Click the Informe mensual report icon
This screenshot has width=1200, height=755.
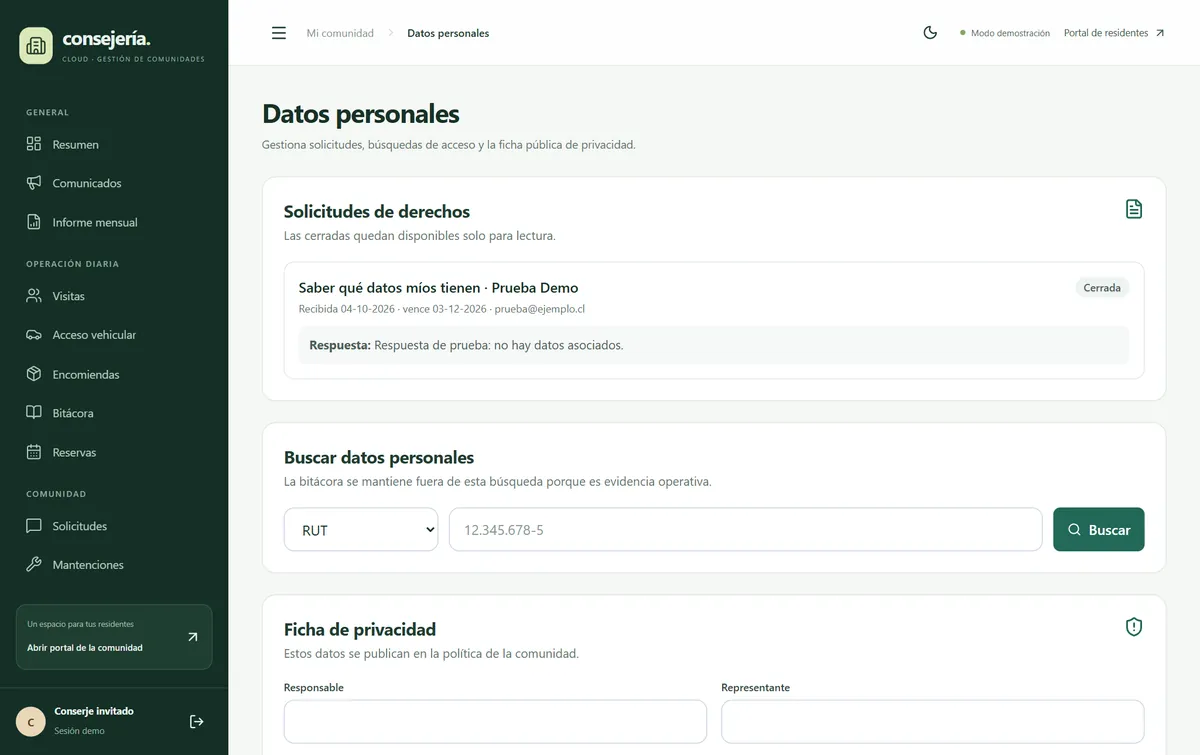coord(34,222)
